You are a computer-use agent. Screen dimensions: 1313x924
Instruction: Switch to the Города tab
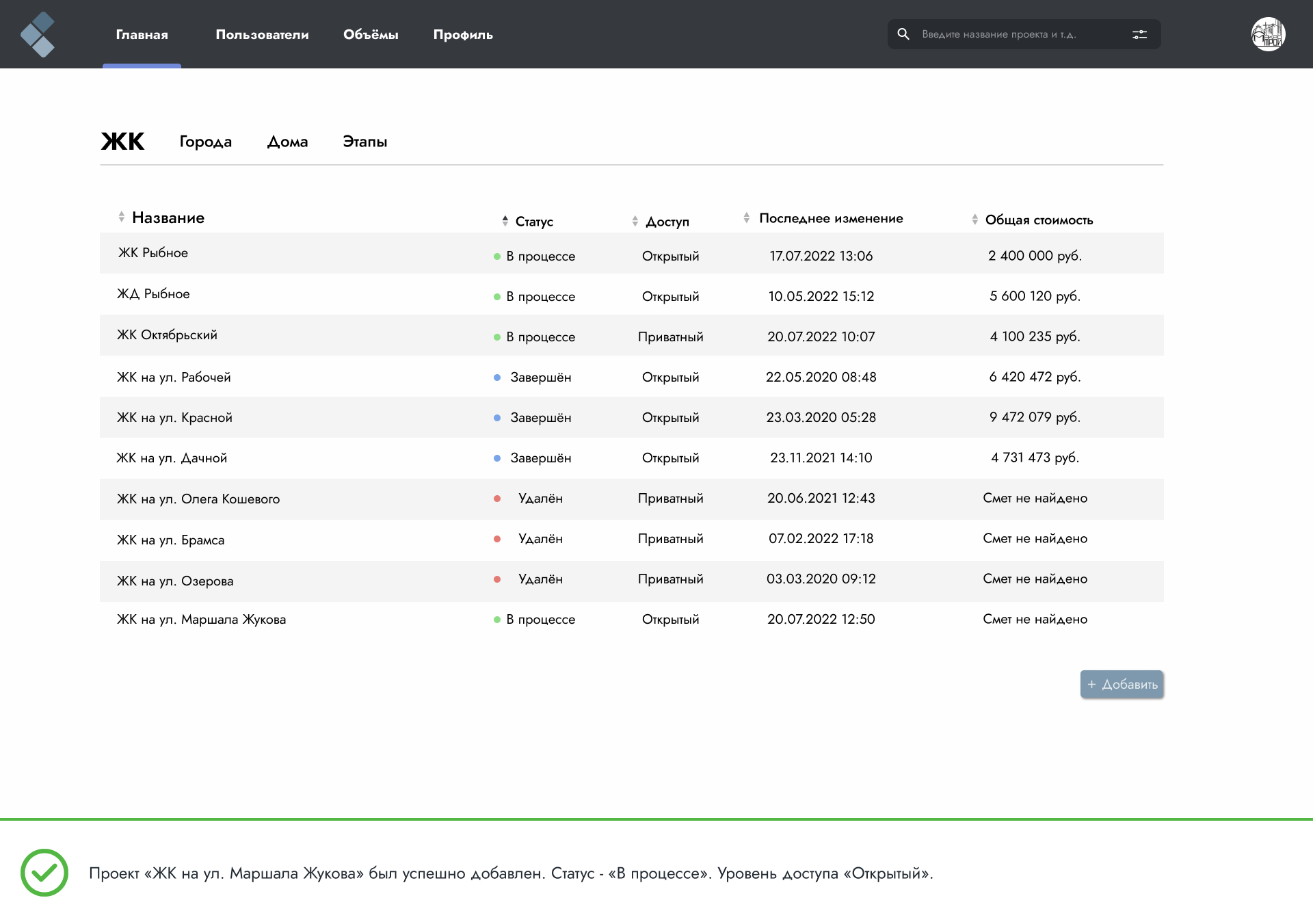point(206,142)
